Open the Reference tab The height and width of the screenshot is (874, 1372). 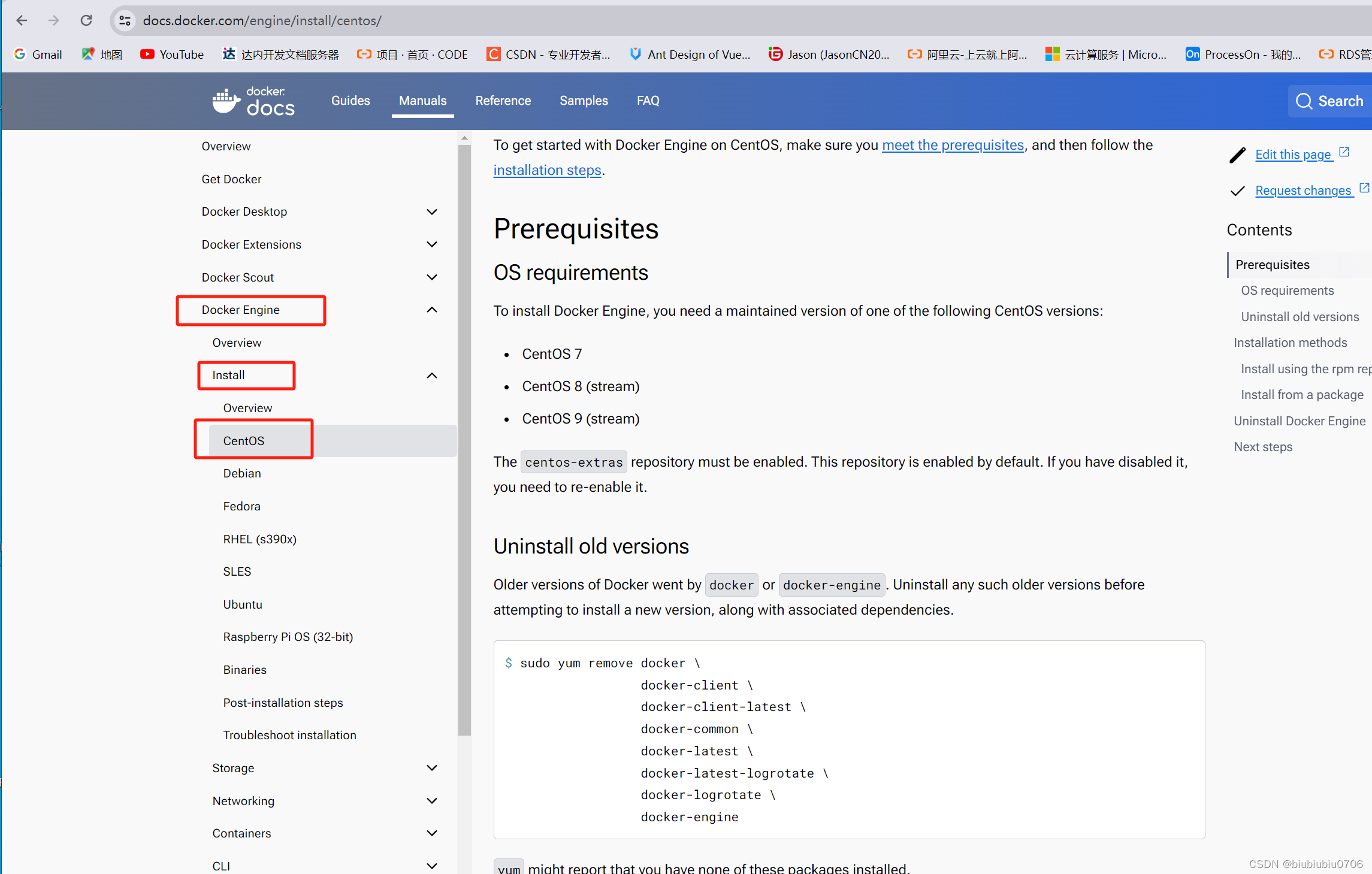[503, 101]
